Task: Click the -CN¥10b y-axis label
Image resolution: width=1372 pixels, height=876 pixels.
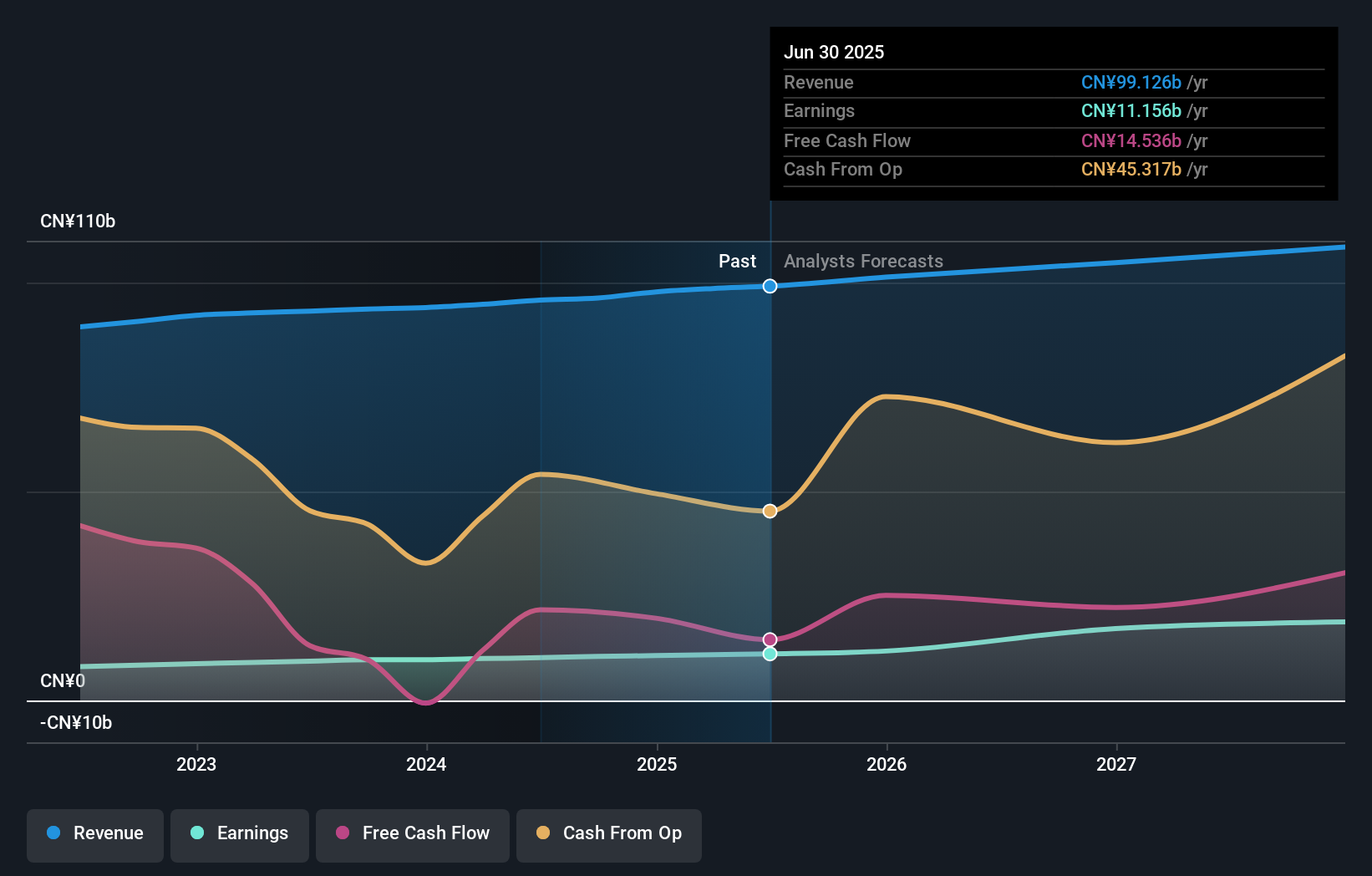Action: (76, 723)
